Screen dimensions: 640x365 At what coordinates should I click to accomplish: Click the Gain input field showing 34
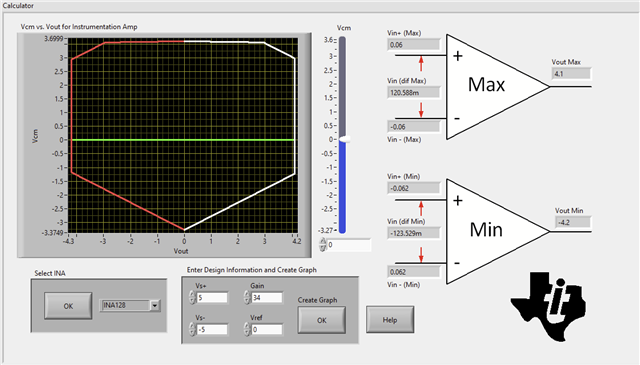[267, 298]
